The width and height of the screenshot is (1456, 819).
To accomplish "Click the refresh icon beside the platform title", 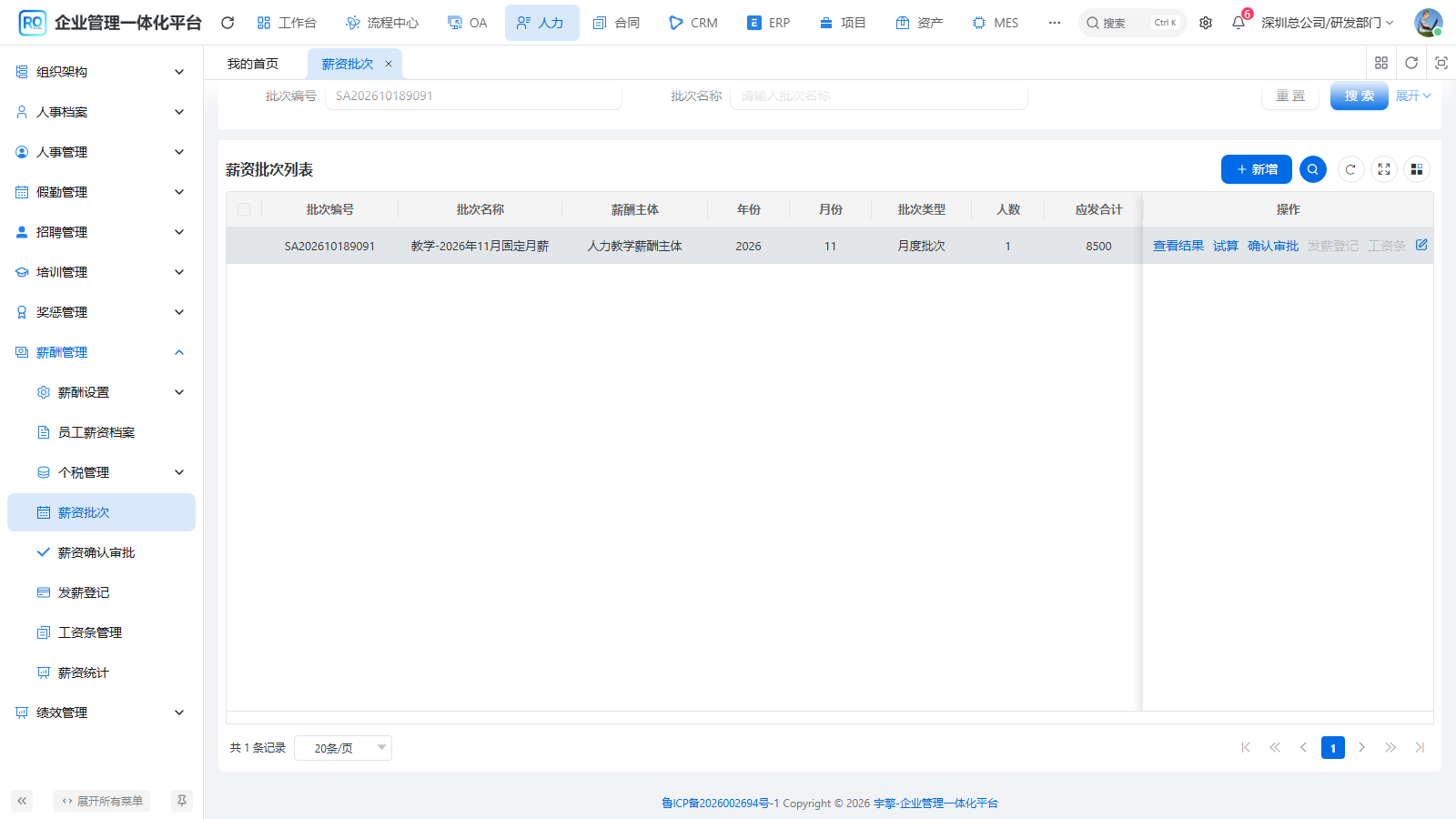I will 227,23.
